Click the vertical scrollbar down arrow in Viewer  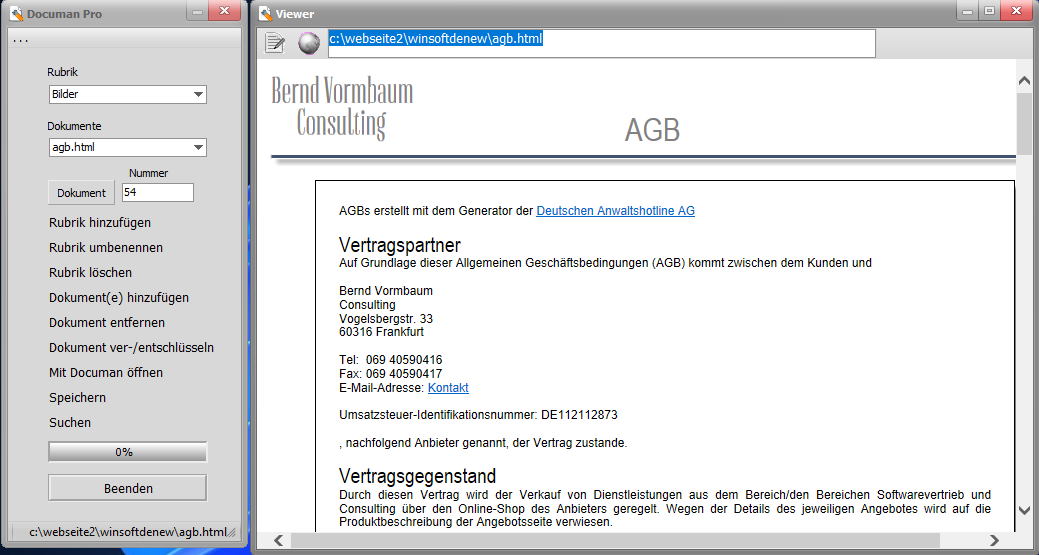1024,510
